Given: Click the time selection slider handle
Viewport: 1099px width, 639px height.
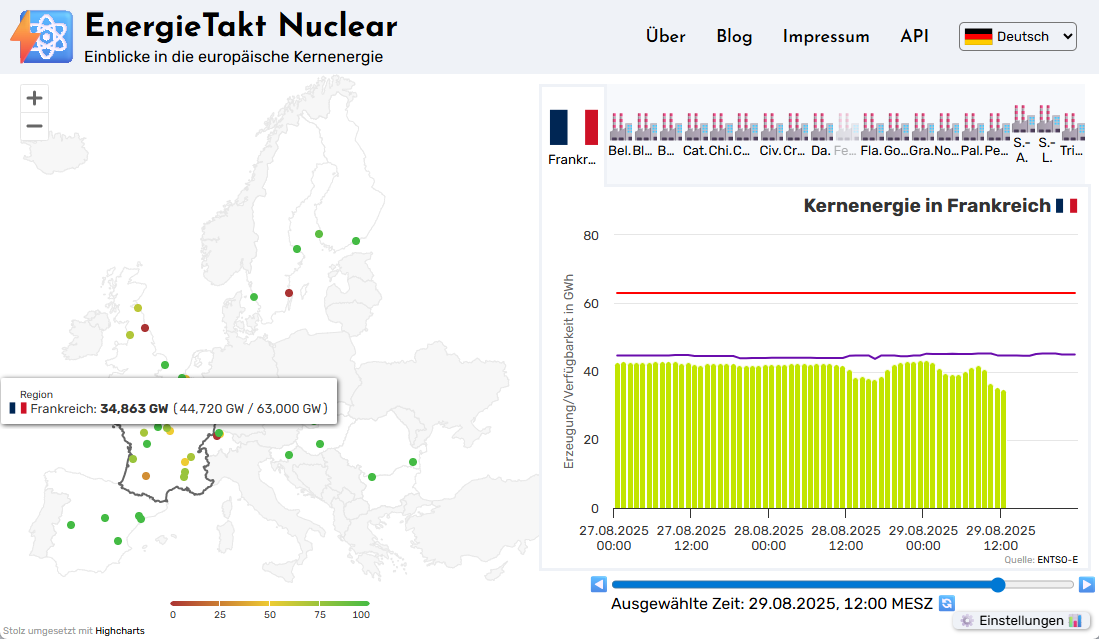Looking at the screenshot, I should [997, 584].
